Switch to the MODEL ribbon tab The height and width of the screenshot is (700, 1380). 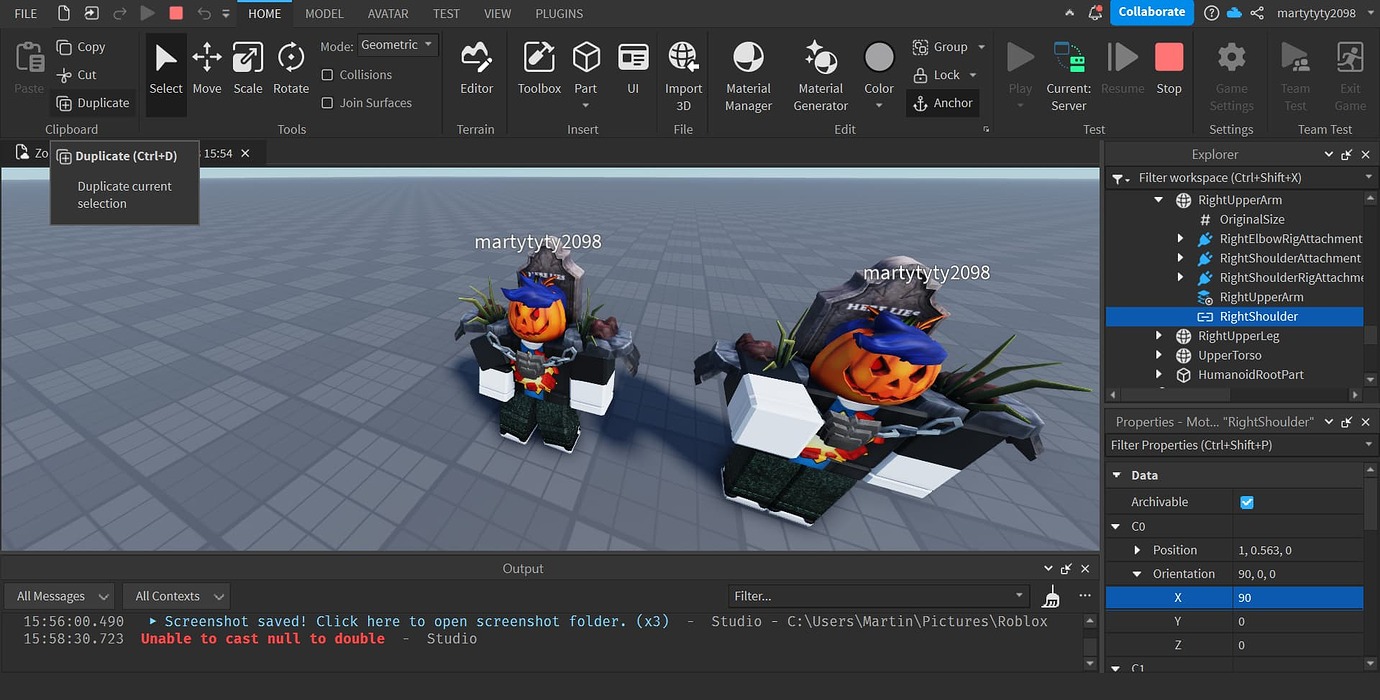323,13
